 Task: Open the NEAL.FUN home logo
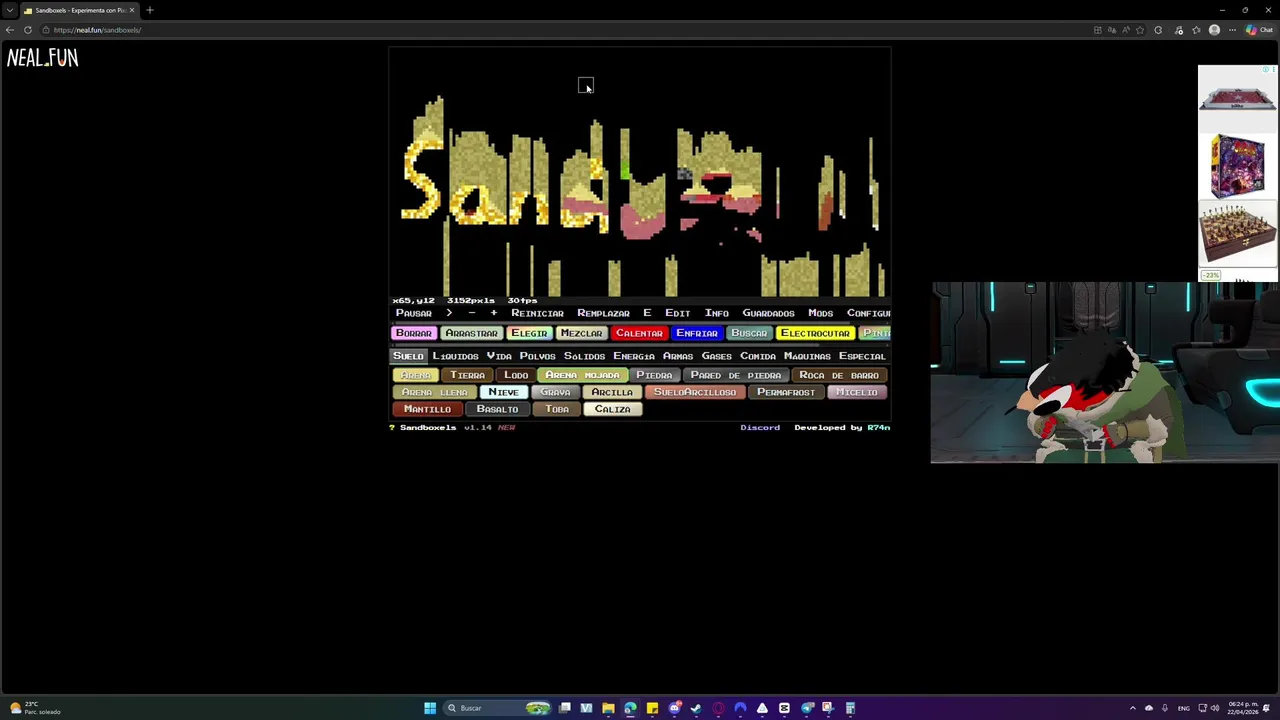[x=43, y=59]
